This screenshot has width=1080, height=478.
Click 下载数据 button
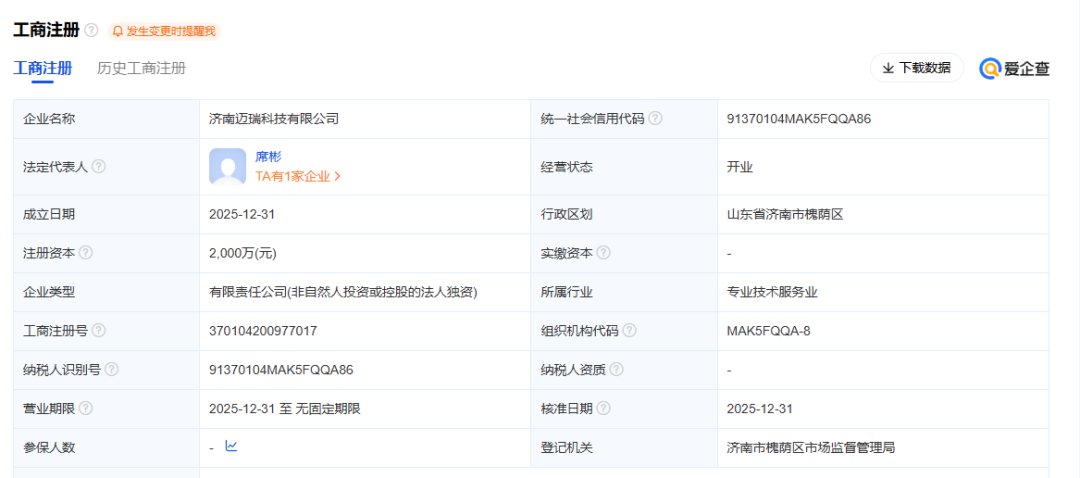917,67
